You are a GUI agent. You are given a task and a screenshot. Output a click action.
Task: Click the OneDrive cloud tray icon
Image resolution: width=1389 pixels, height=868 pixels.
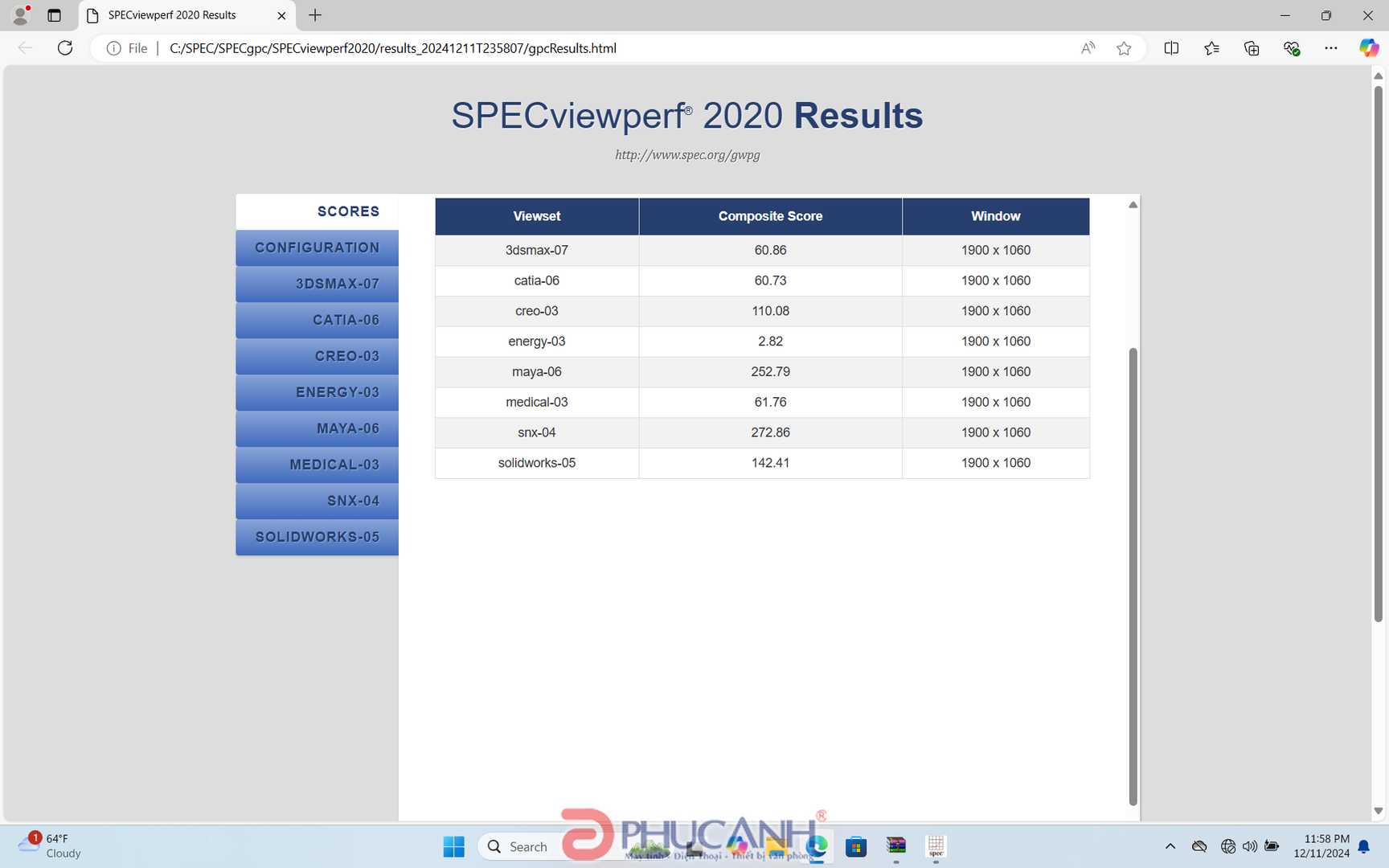point(1199,846)
